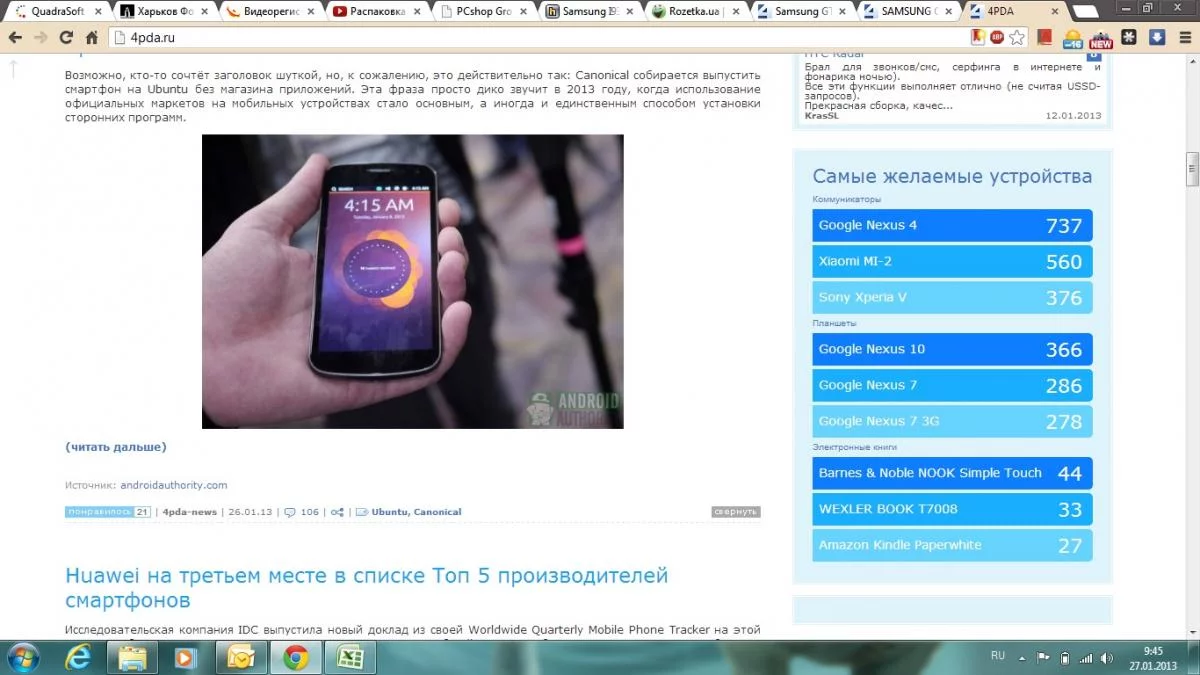Select Google Nexus 7 3G entry

click(x=952, y=421)
